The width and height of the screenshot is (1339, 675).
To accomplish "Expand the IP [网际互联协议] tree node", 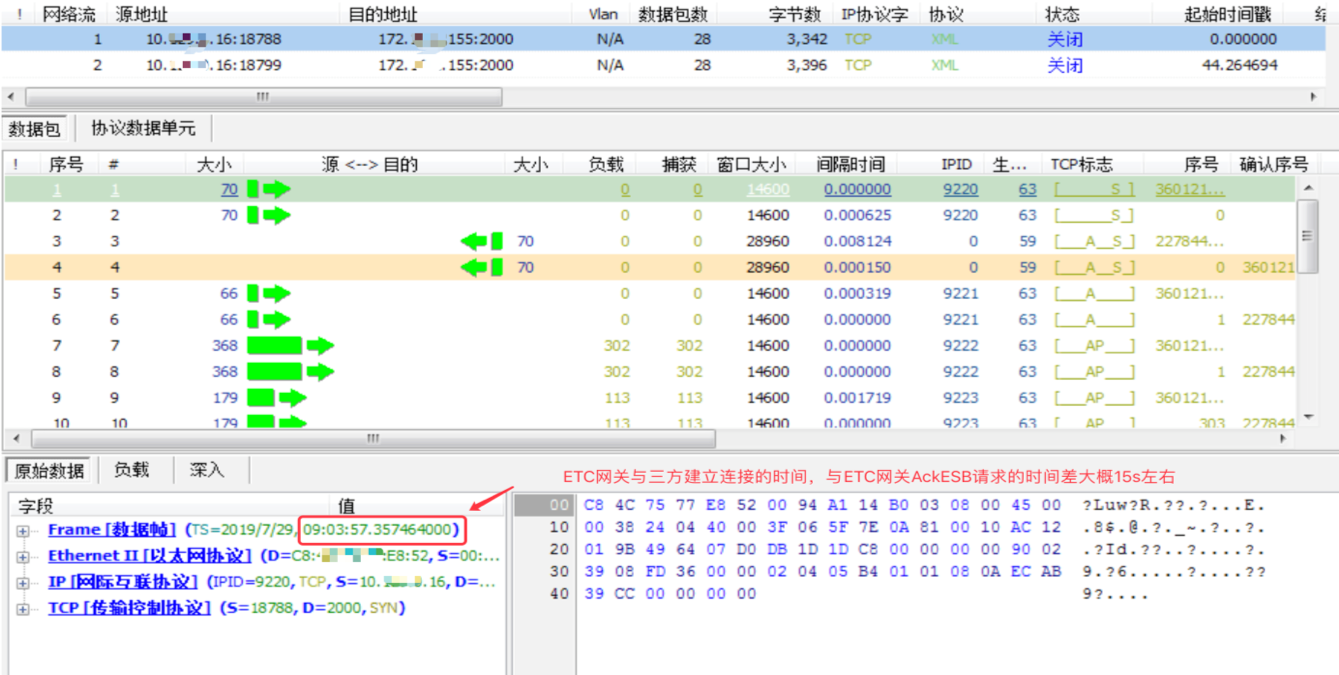I will pyautogui.click(x=22, y=582).
